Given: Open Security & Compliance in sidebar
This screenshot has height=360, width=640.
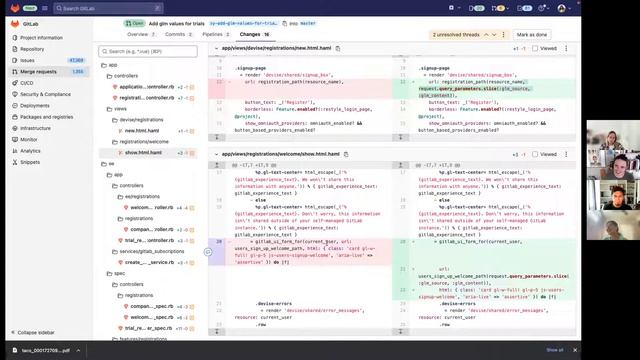Looking at the screenshot, I should coord(45,94).
